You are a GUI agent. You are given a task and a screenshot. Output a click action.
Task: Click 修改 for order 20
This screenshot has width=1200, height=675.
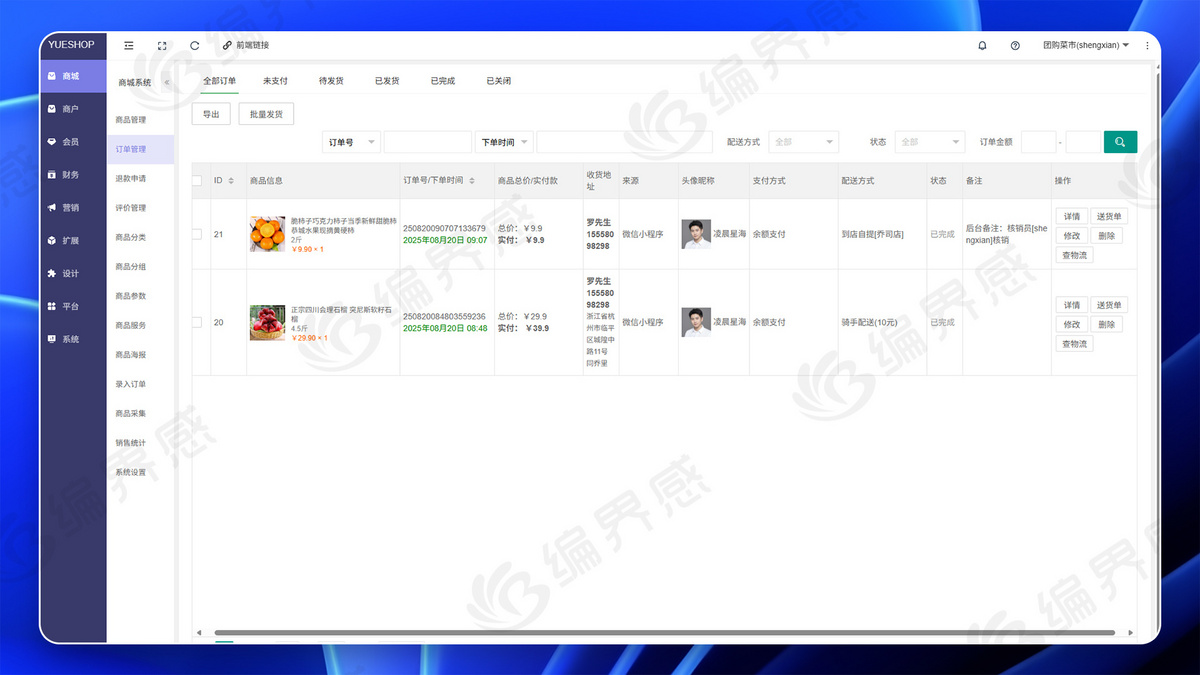[x=1072, y=324]
